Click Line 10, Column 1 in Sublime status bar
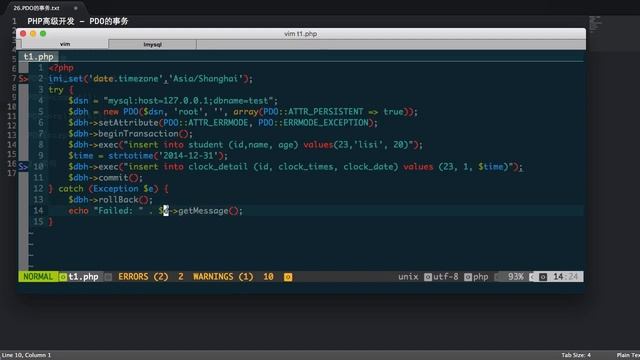This screenshot has width=640, height=360. [26, 355]
